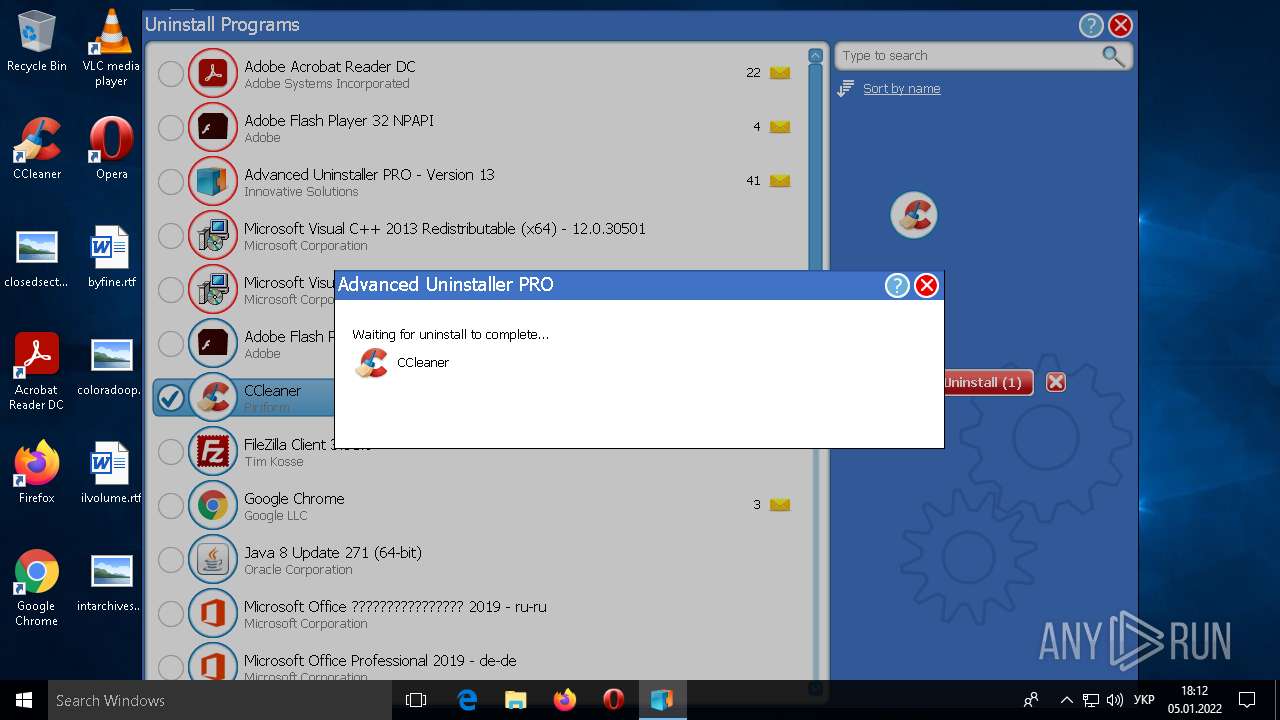Click the FileZilla Client list icon
Screen dimensions: 1280x720
(212, 451)
